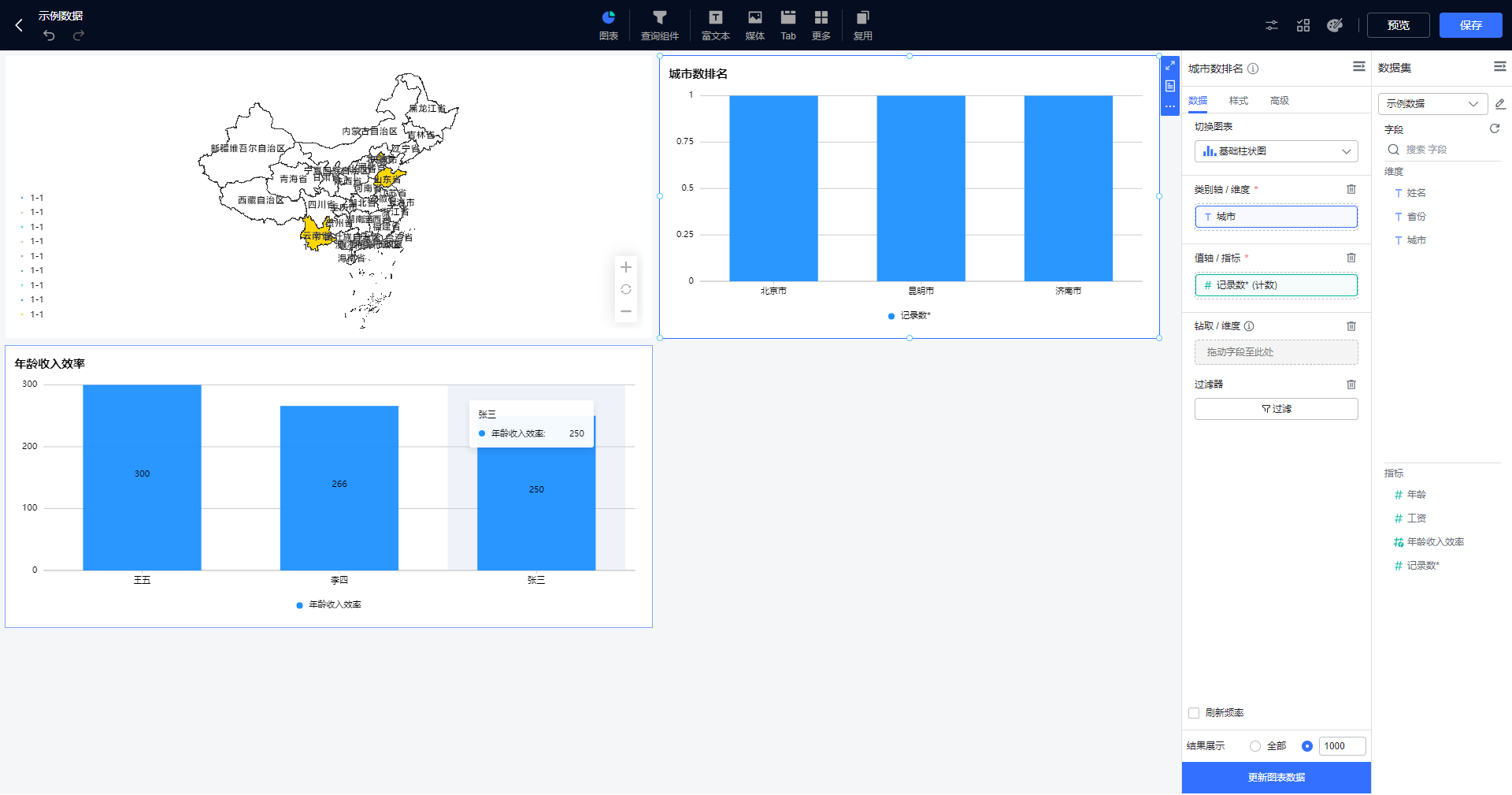Select the 1000 results limit radio

point(1307,746)
